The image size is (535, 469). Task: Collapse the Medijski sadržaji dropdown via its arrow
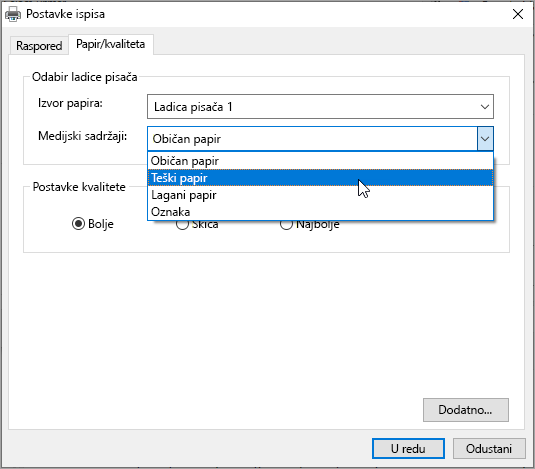tap(485, 139)
